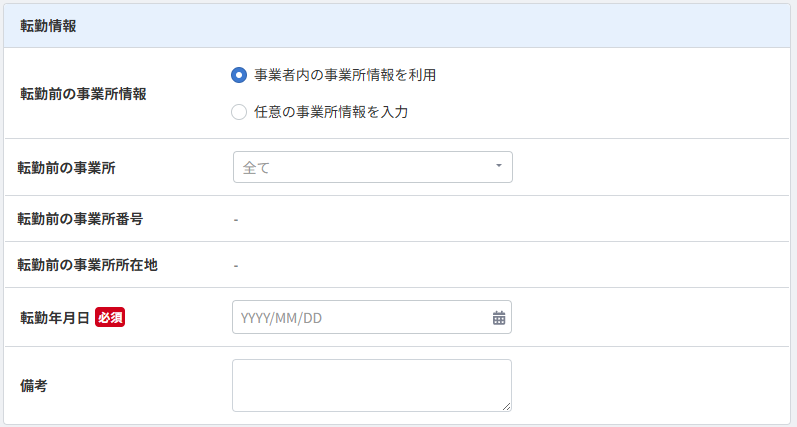Click the dash value beside 転勤前の事業所番号
This screenshot has height=427, width=797.
(x=236, y=219)
